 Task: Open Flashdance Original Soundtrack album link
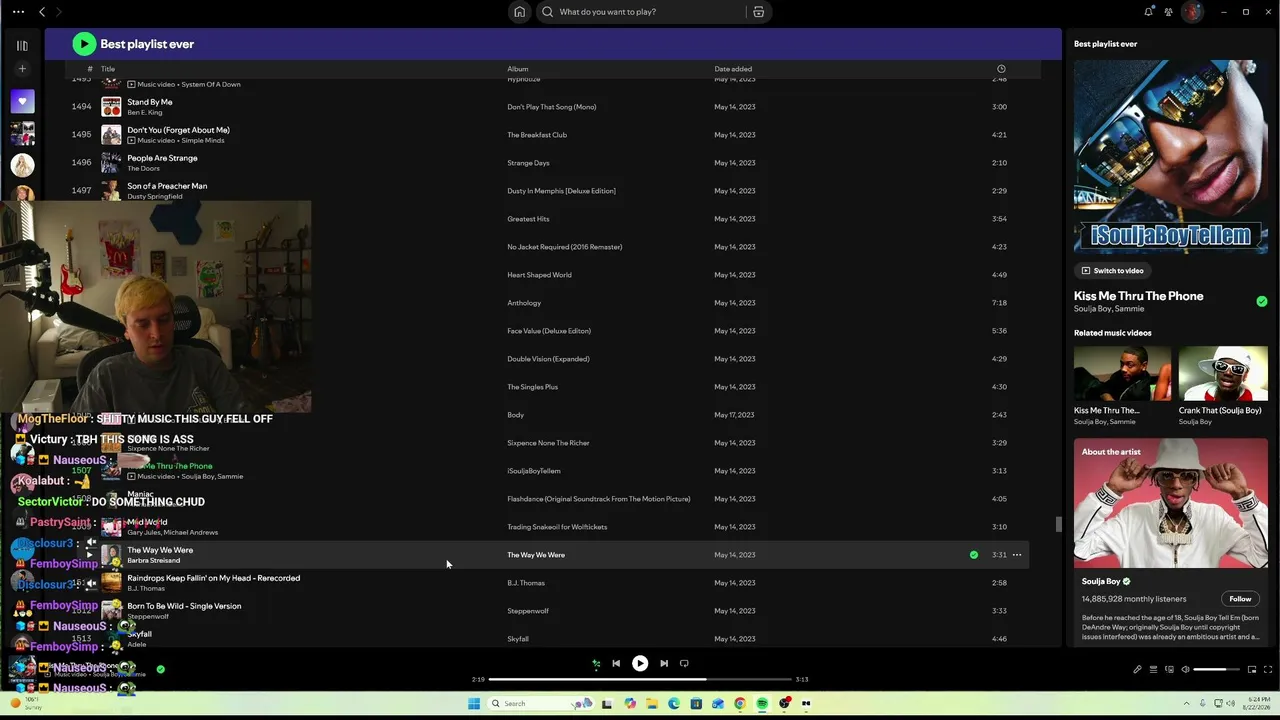point(598,499)
